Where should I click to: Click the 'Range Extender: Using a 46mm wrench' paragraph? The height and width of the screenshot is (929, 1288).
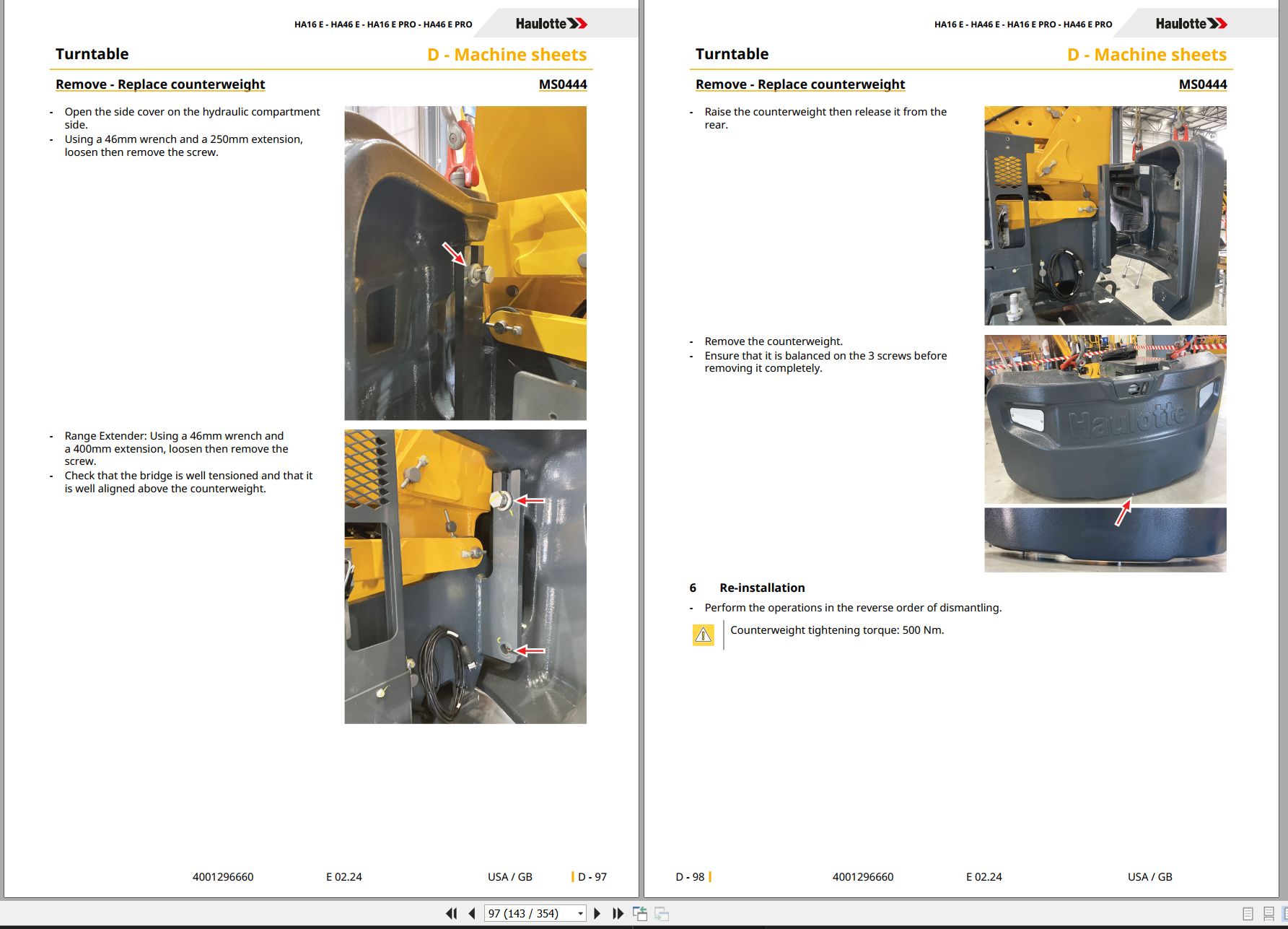click(176, 448)
